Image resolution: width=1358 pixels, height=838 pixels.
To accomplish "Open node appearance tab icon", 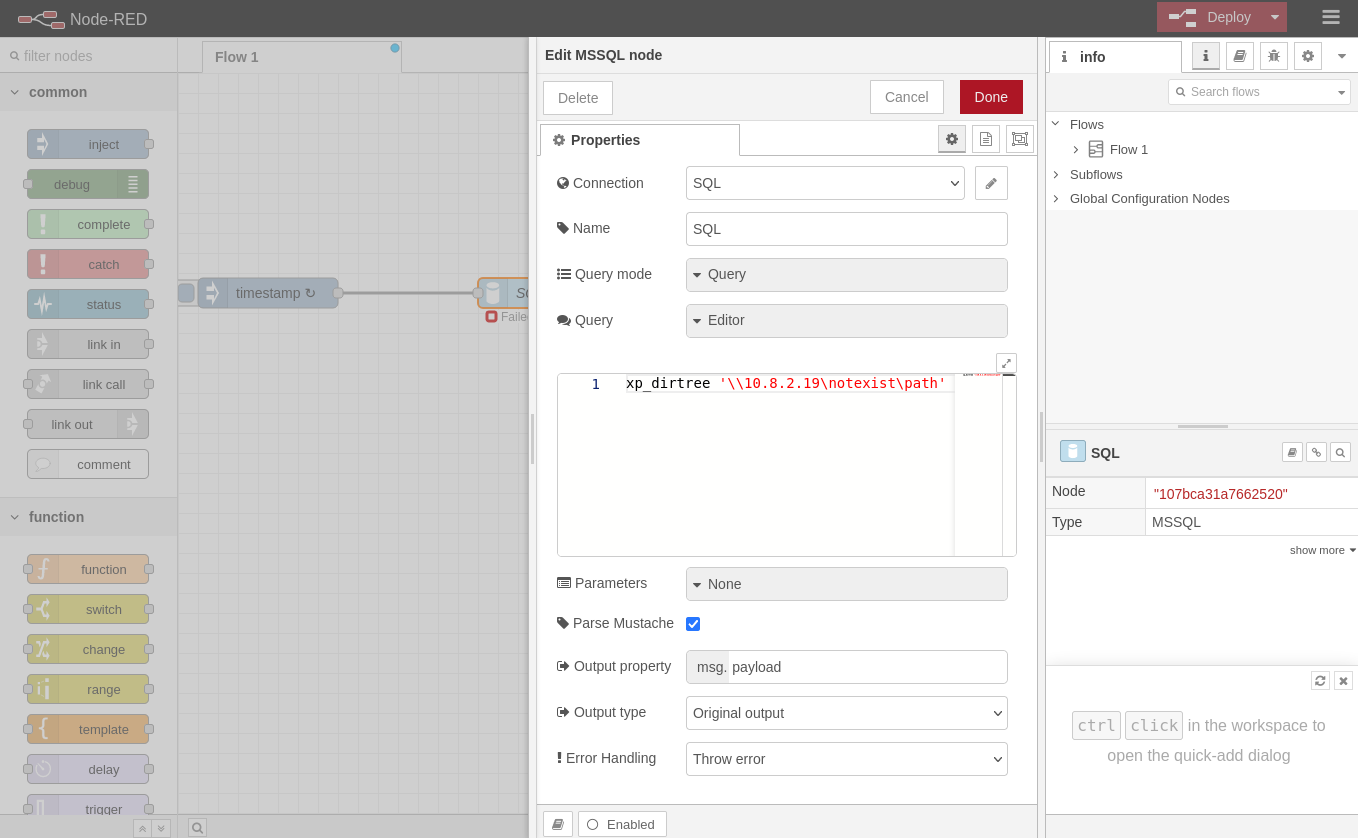I will tap(1020, 139).
